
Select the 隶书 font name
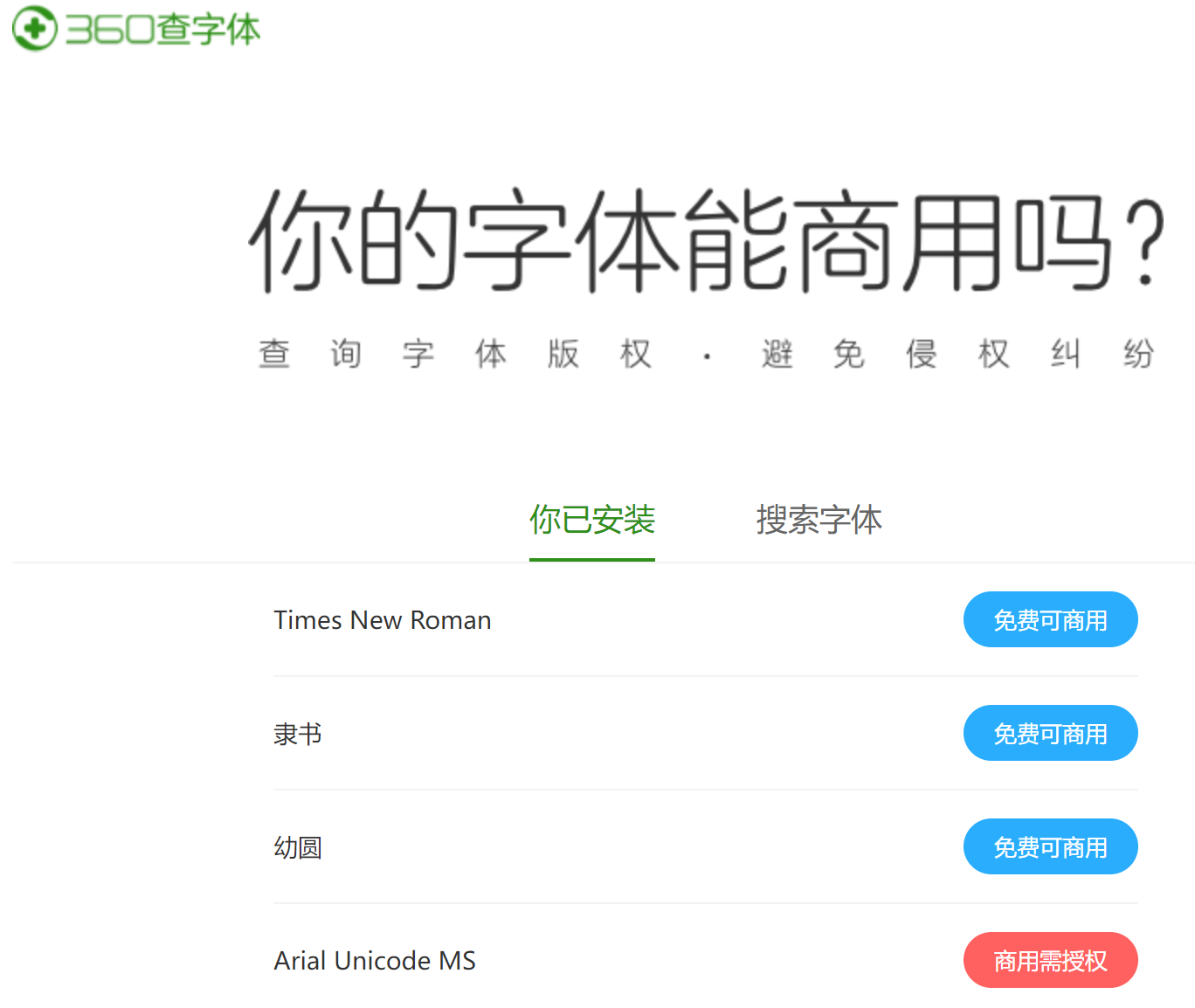298,734
